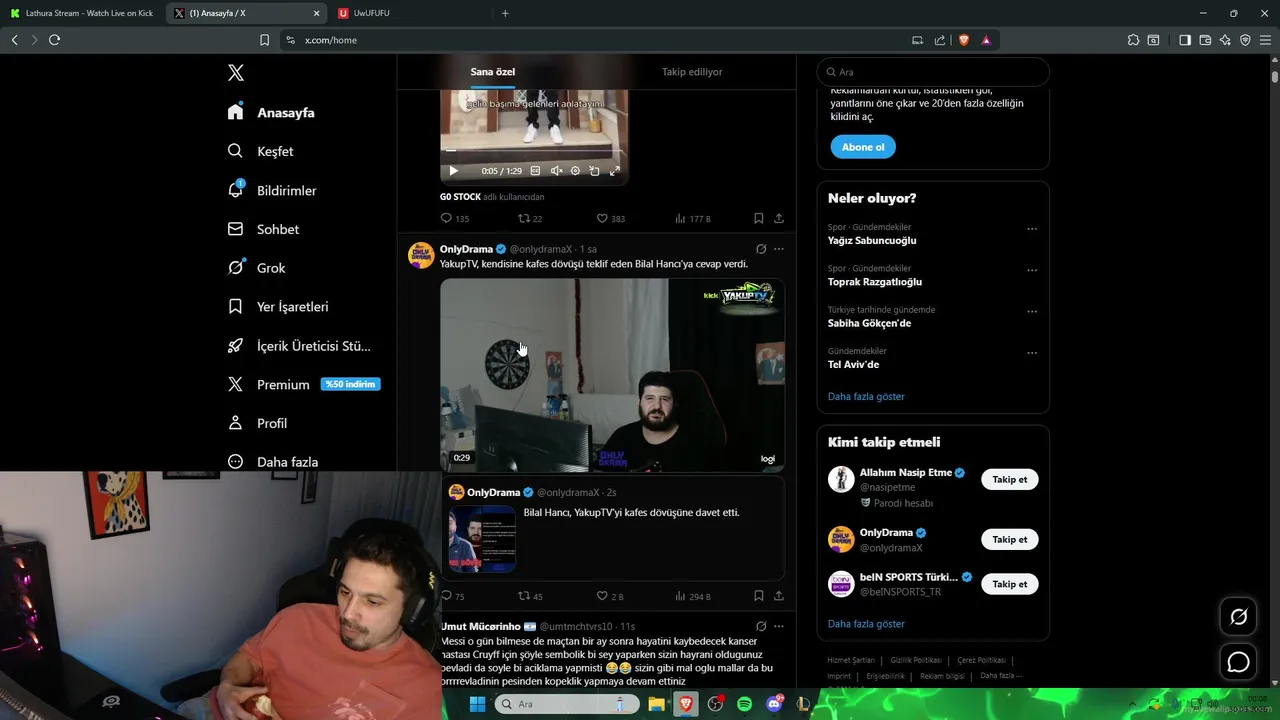Open İçerik Üreticisi Stüdyosu
Screen dimensions: 1280x720
coord(299,346)
